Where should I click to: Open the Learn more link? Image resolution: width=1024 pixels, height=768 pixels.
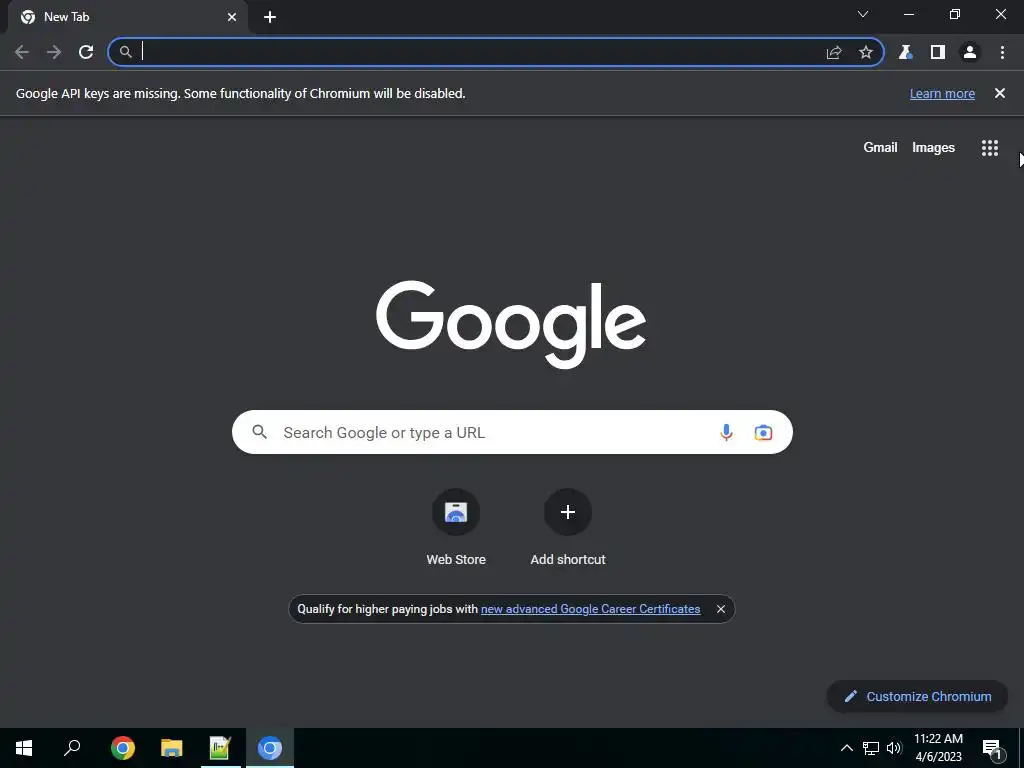point(942,93)
